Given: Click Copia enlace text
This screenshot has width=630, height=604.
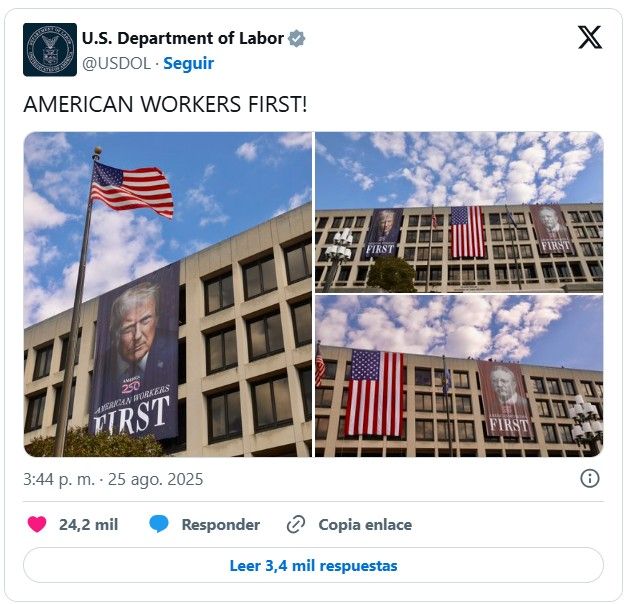Looking at the screenshot, I should [x=365, y=524].
